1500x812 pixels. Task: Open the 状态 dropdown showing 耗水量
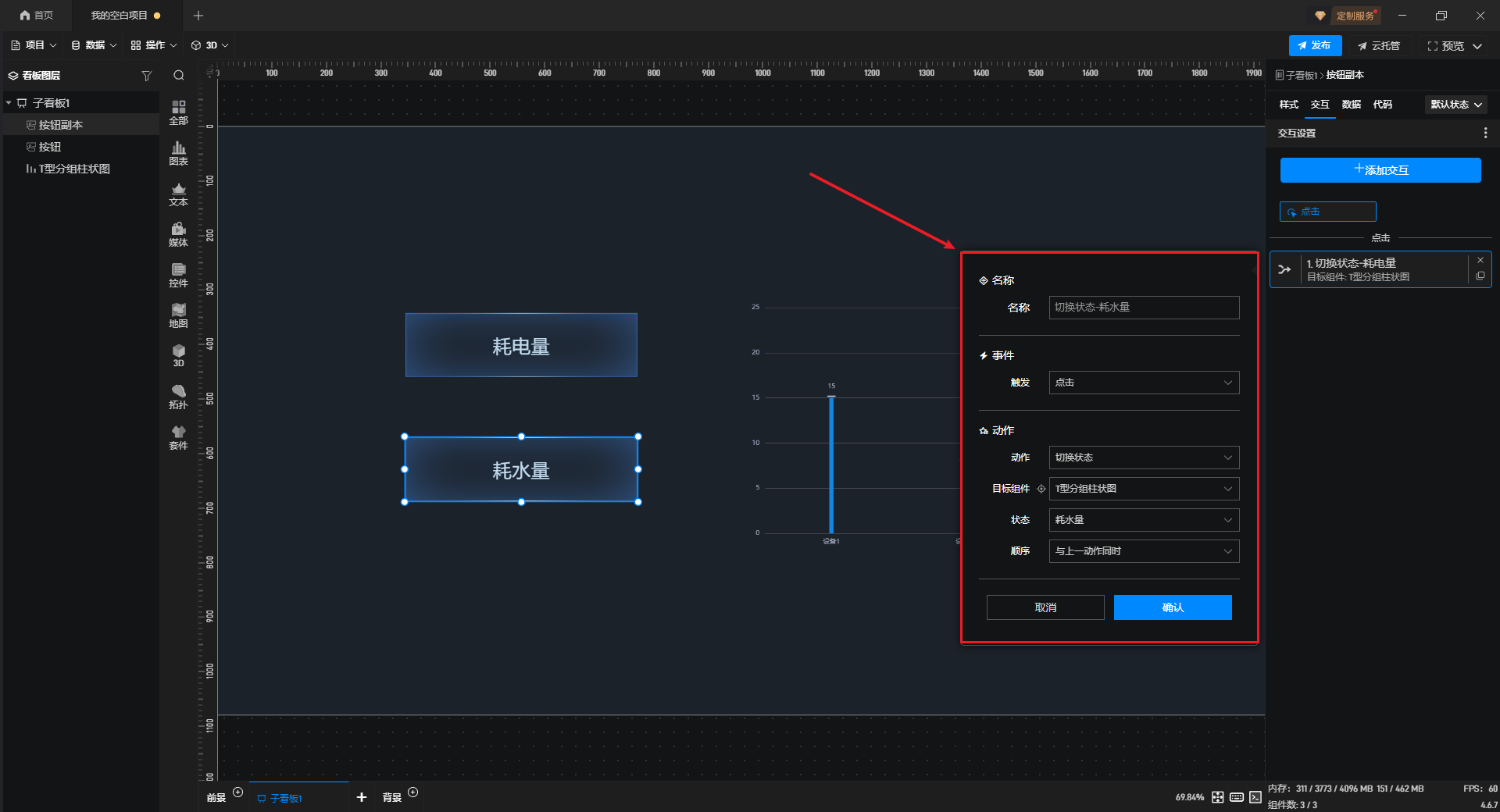click(1144, 520)
